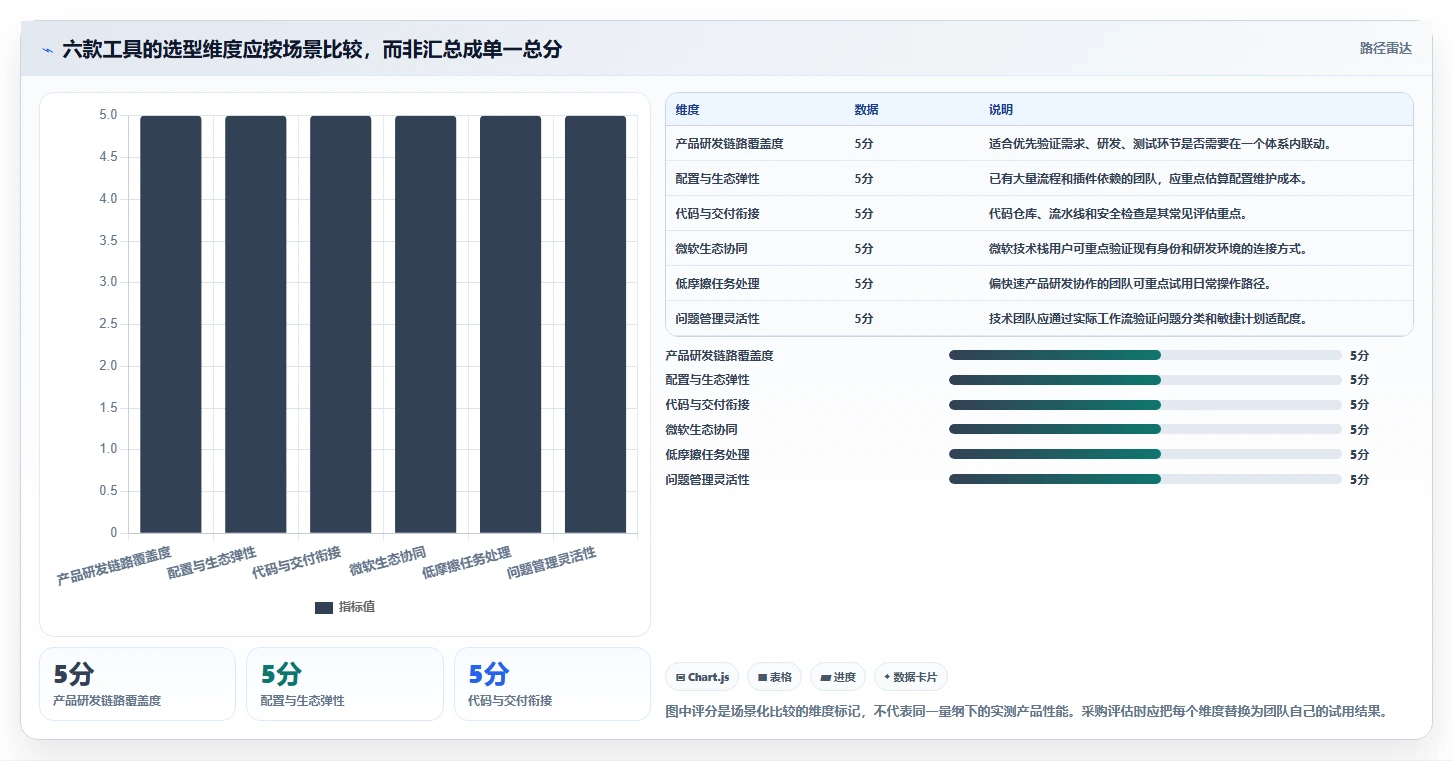Screen dimensions: 1453x761
Task: Click the description starting 适合优先验证需求
Action: [x=1160, y=144]
